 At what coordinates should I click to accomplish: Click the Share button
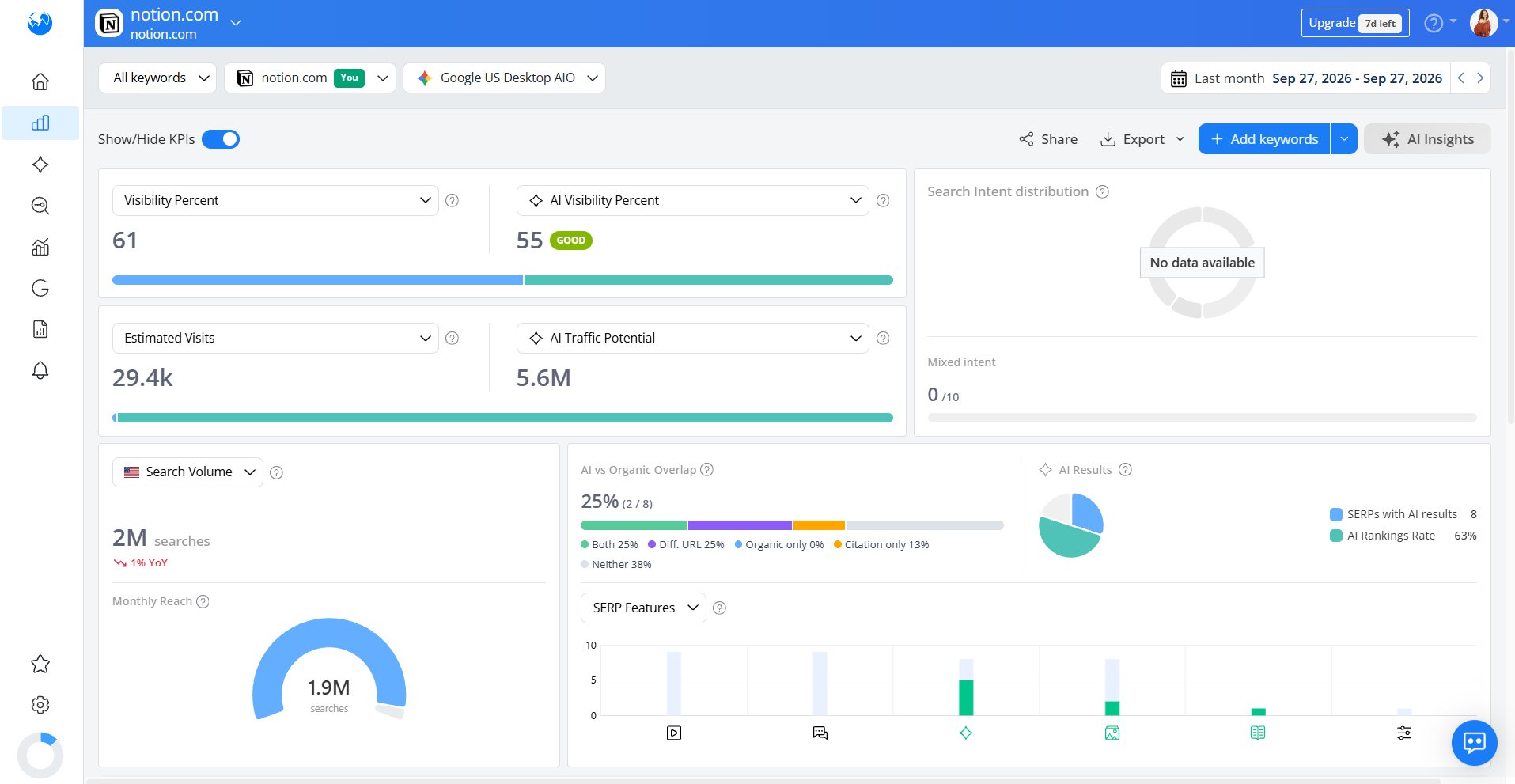coord(1048,139)
